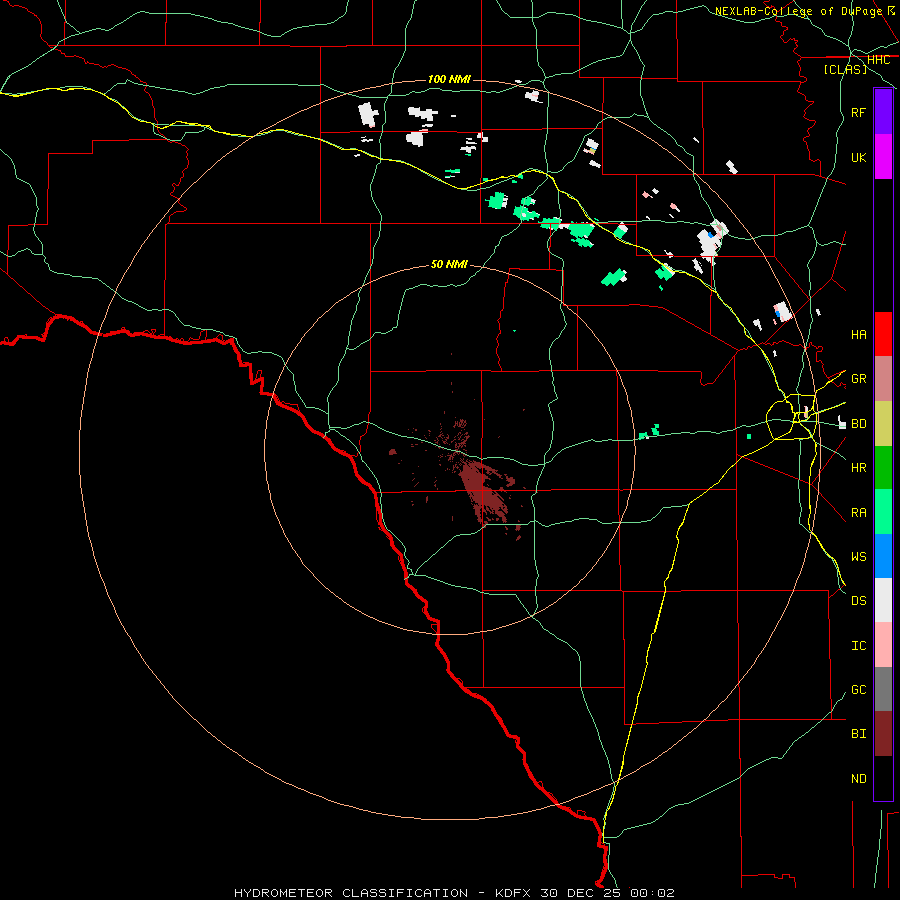Click the GR legend label

(858, 379)
